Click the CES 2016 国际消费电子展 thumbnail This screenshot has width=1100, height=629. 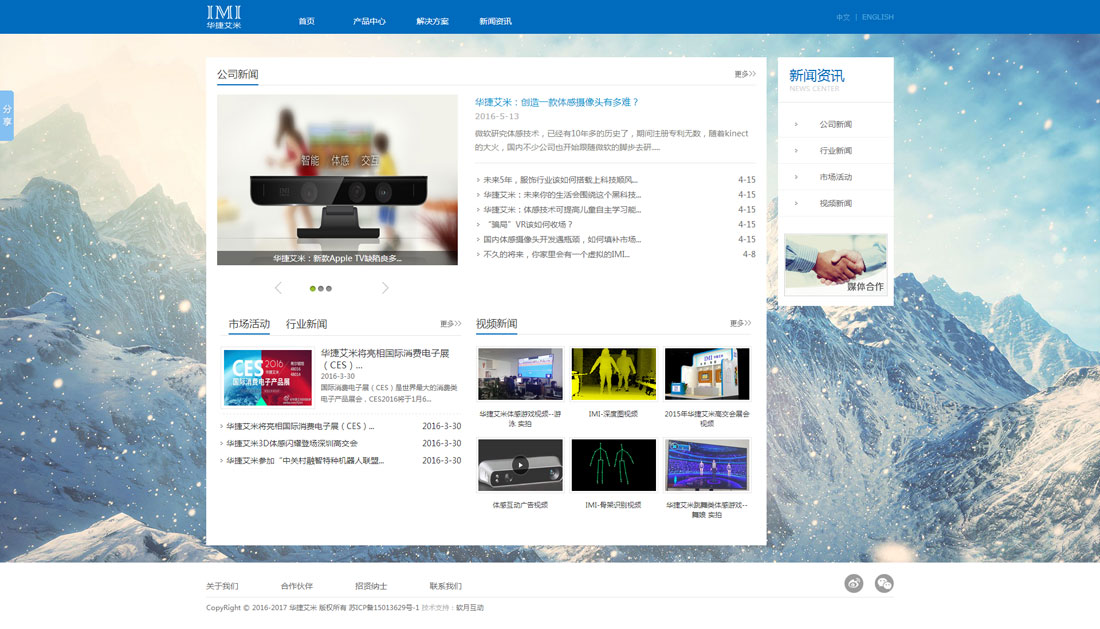267,377
